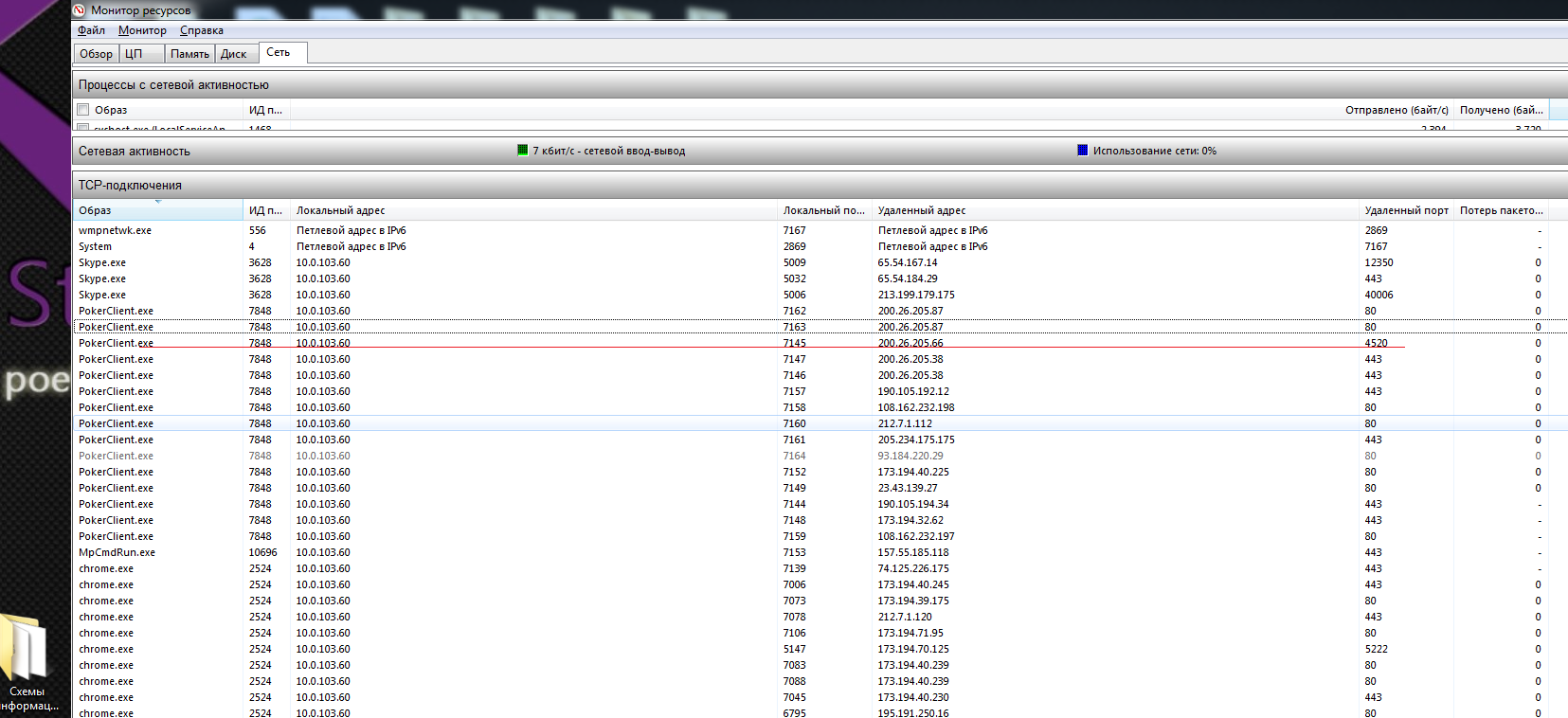The height and width of the screenshot is (718, 1568).
Task: Click local port '7088' in chrome row
Action: 795,681
